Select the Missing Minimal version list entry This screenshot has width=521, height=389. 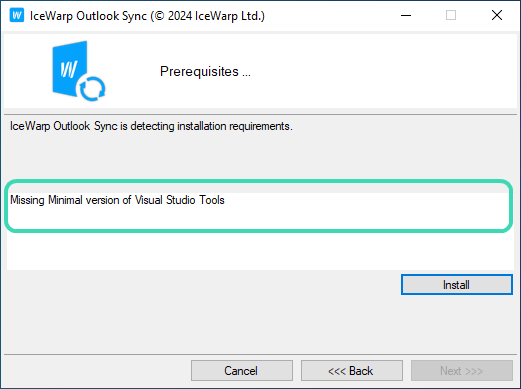(x=117, y=200)
